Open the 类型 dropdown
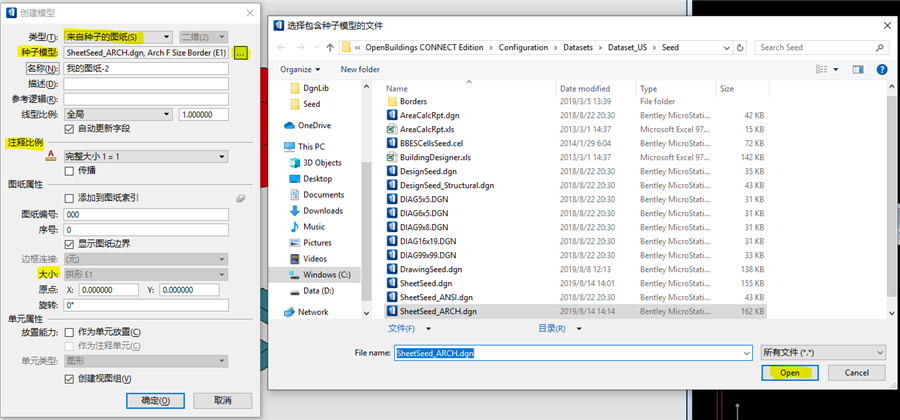 click(x=118, y=37)
